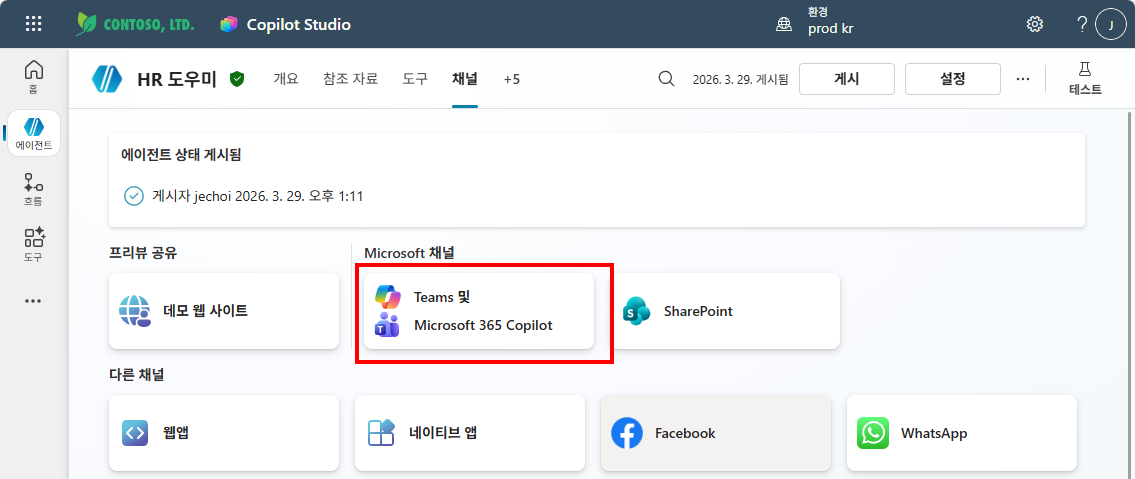Open 도구 in the left sidebar
This screenshot has height=479, width=1135.
pyautogui.click(x=33, y=244)
